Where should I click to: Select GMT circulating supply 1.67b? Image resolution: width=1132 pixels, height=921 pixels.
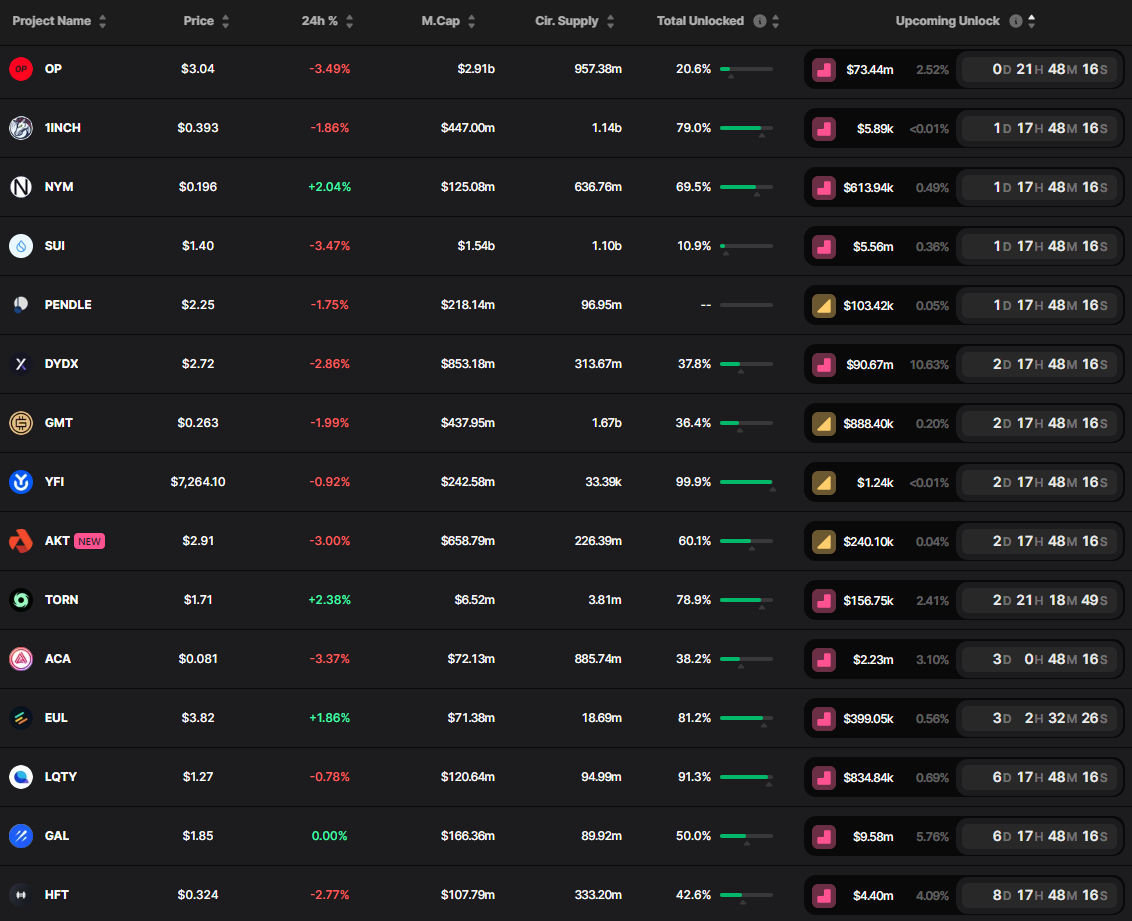(x=606, y=423)
